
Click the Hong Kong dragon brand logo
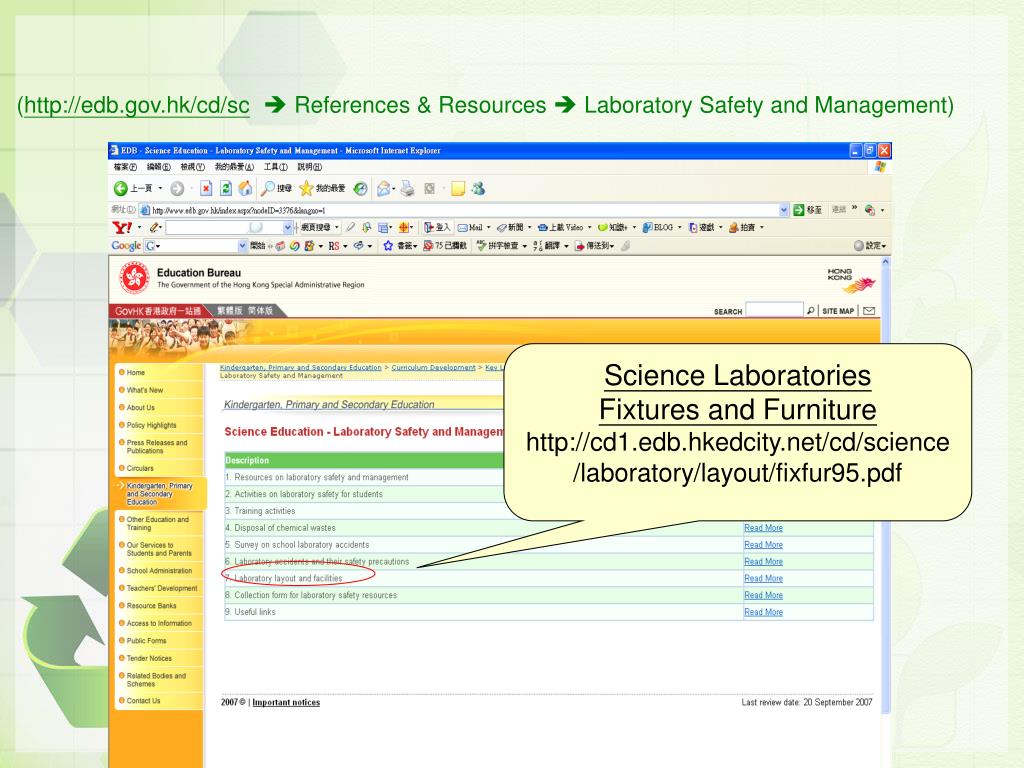coord(851,280)
